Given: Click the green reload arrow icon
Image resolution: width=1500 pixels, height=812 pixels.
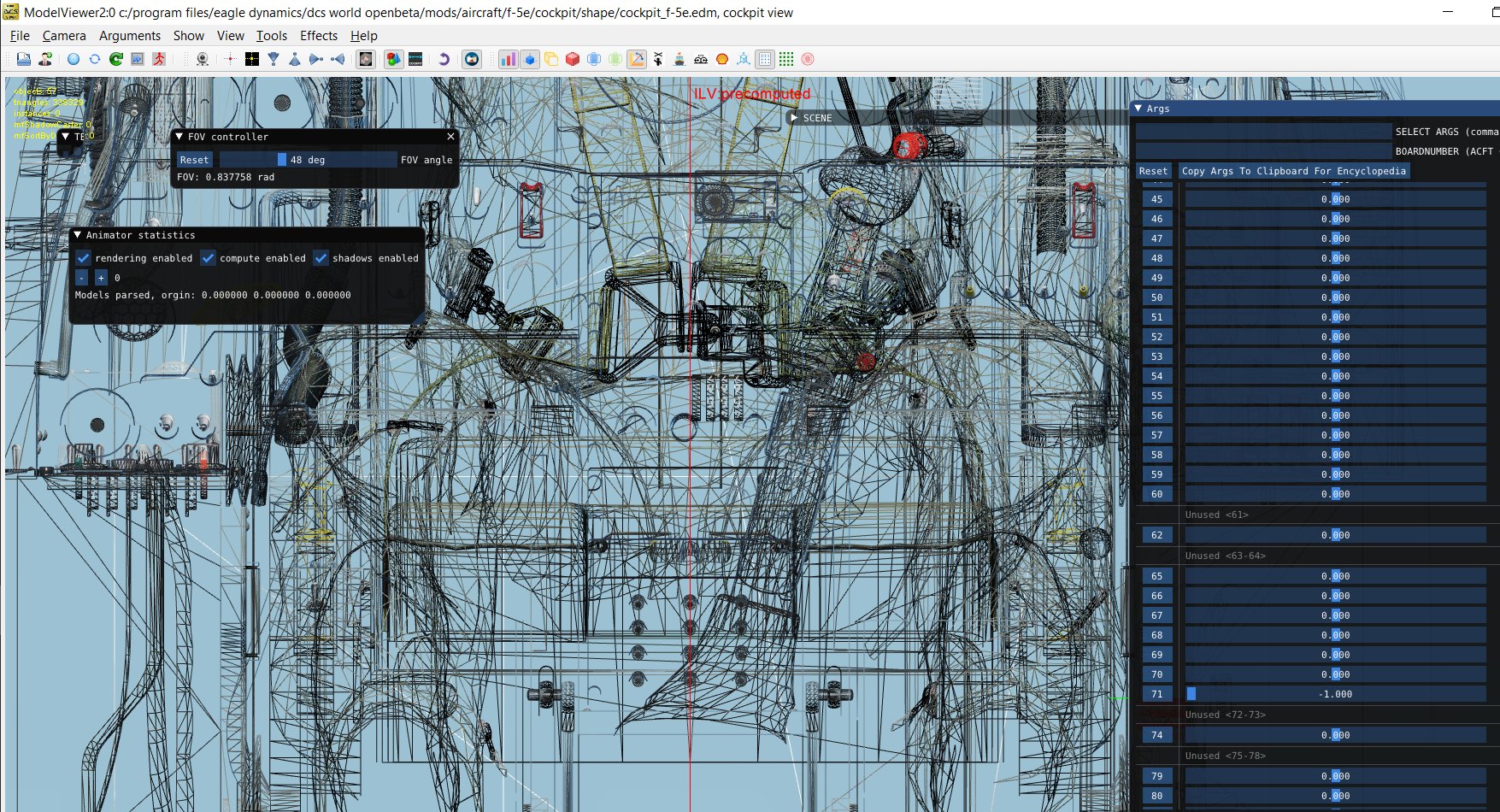Looking at the screenshot, I should (115, 59).
